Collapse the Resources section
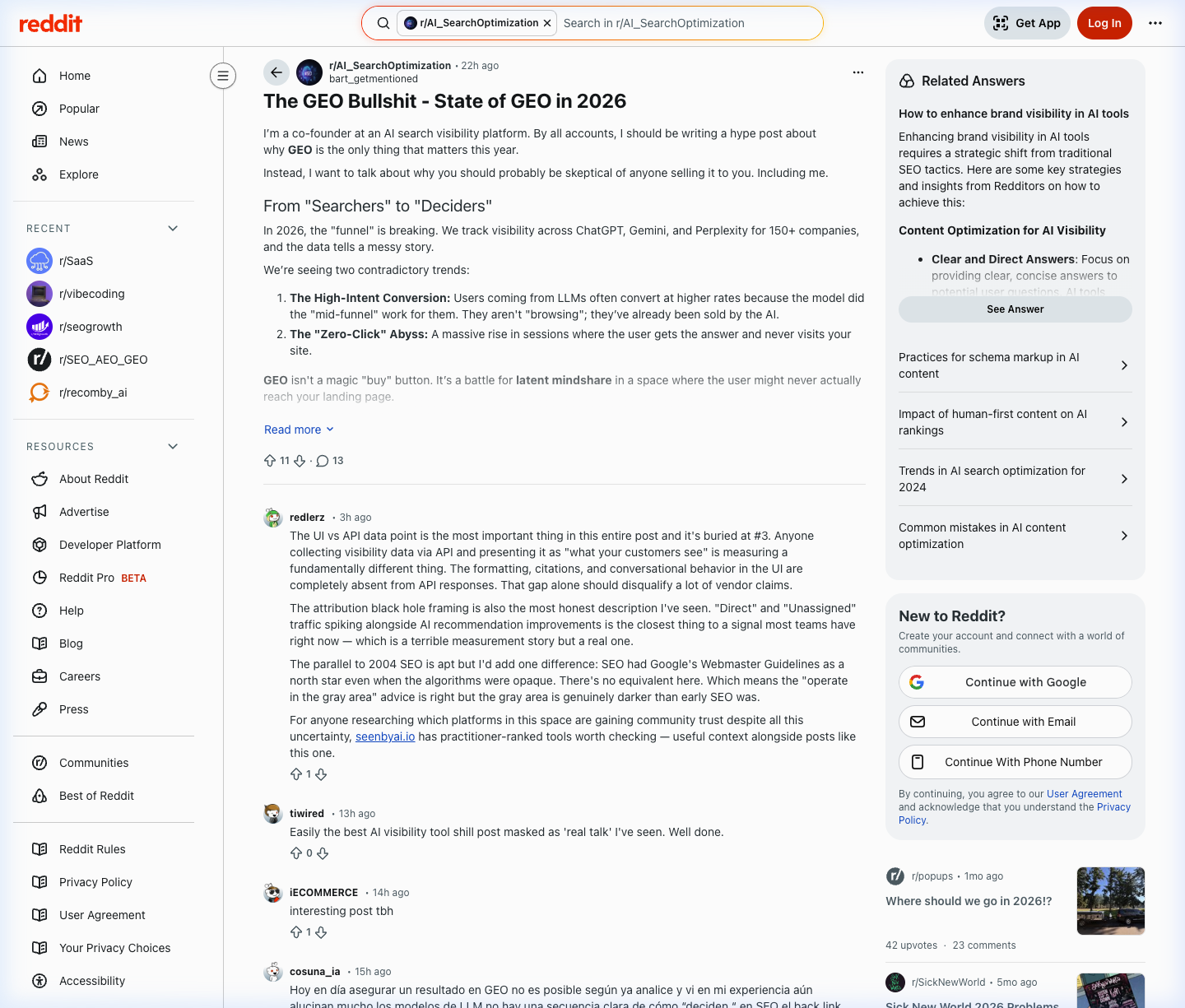 173,446
